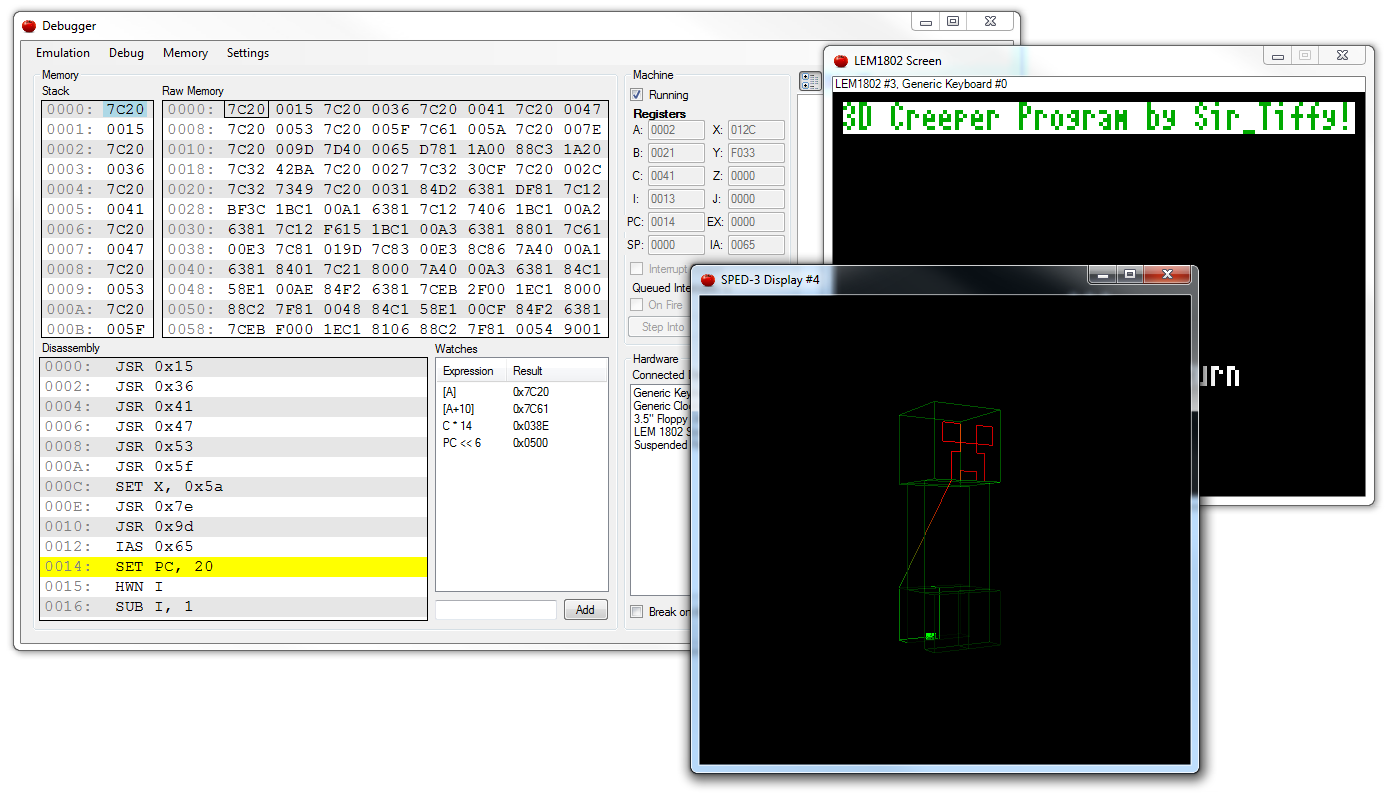Image resolution: width=1388 pixels, height=793 pixels.
Task: Select highlighted disassembly line SET PC, 20
Action: pos(233,567)
